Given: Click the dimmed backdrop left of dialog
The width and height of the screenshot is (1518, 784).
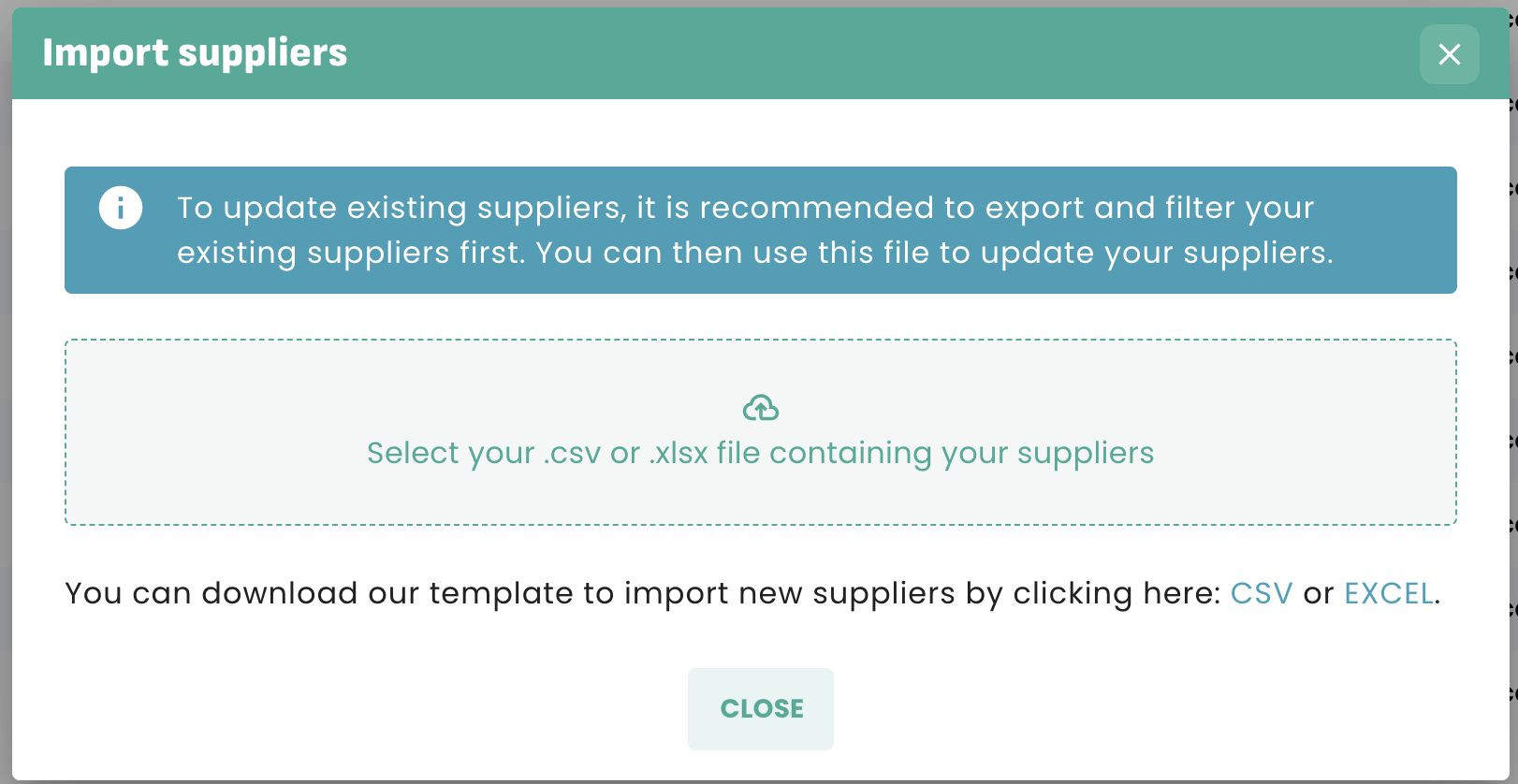Looking at the screenshot, I should pos(5,374).
